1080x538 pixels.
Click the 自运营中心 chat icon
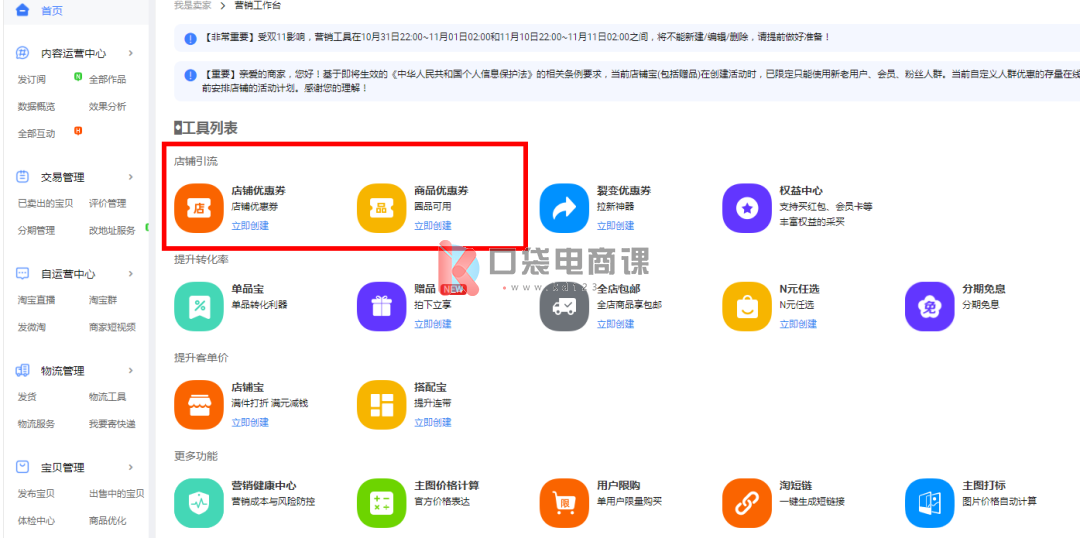23,273
